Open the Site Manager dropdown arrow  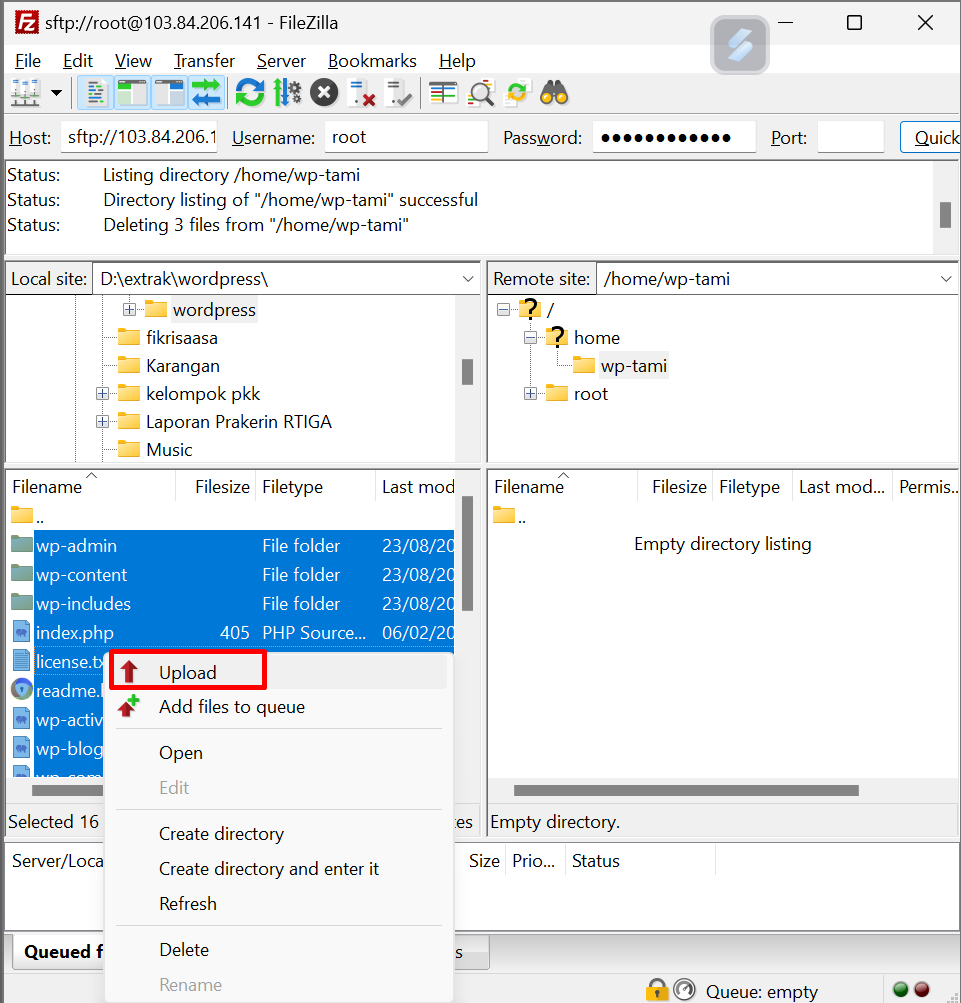click(x=57, y=93)
